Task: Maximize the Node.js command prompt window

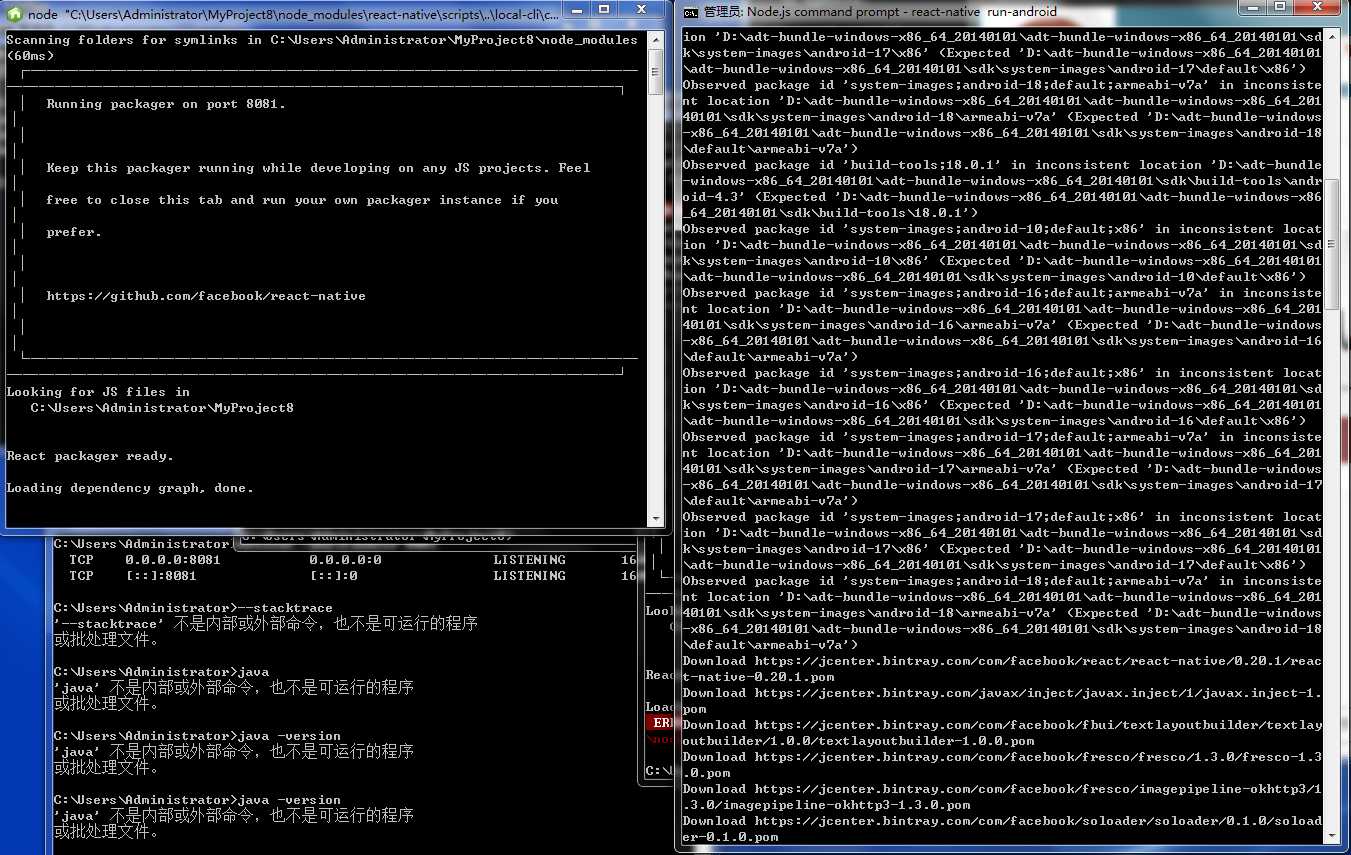Action: pyautogui.click(x=1279, y=7)
